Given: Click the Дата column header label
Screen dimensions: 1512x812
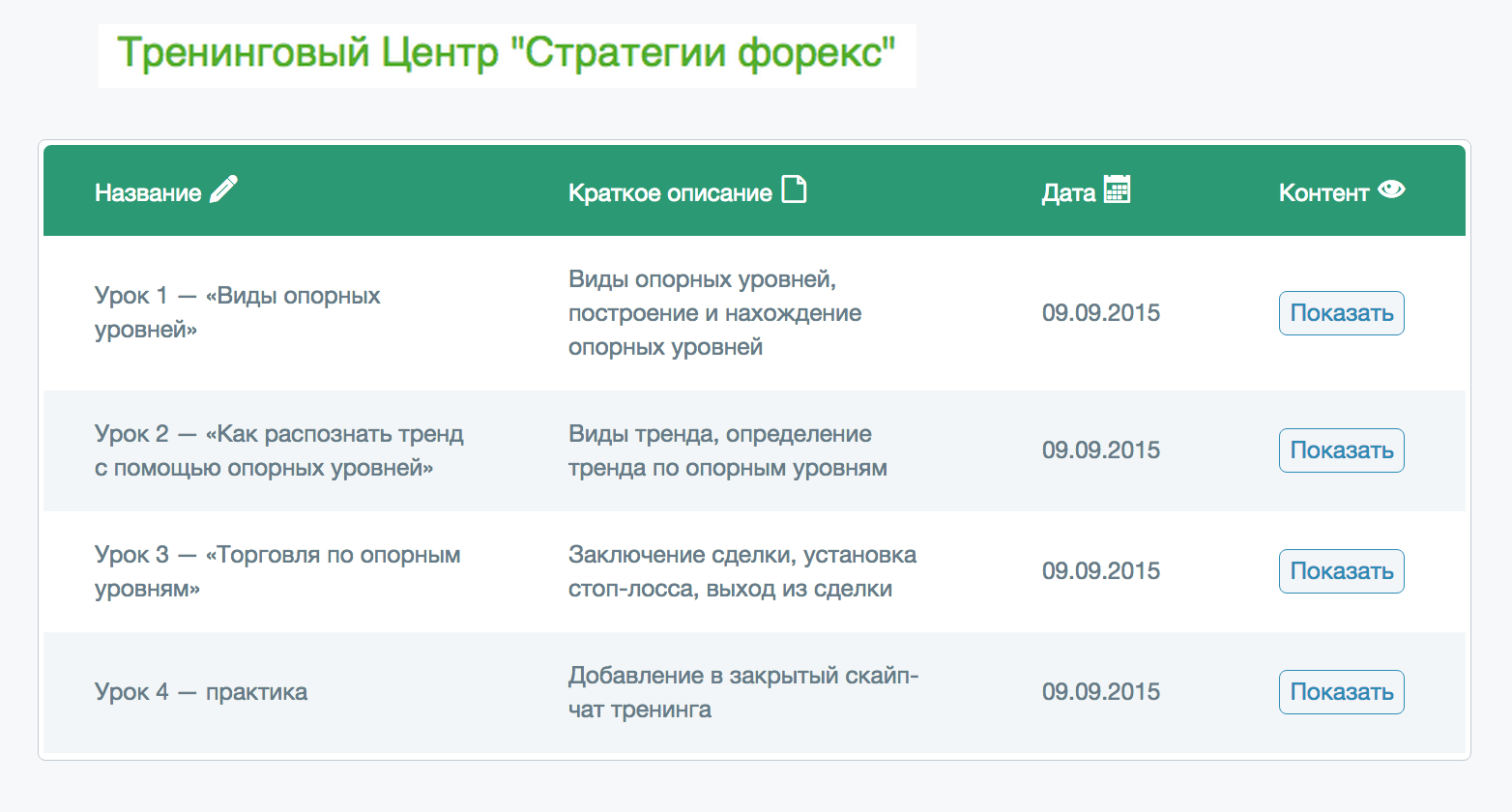Looking at the screenshot, I should tap(1068, 193).
